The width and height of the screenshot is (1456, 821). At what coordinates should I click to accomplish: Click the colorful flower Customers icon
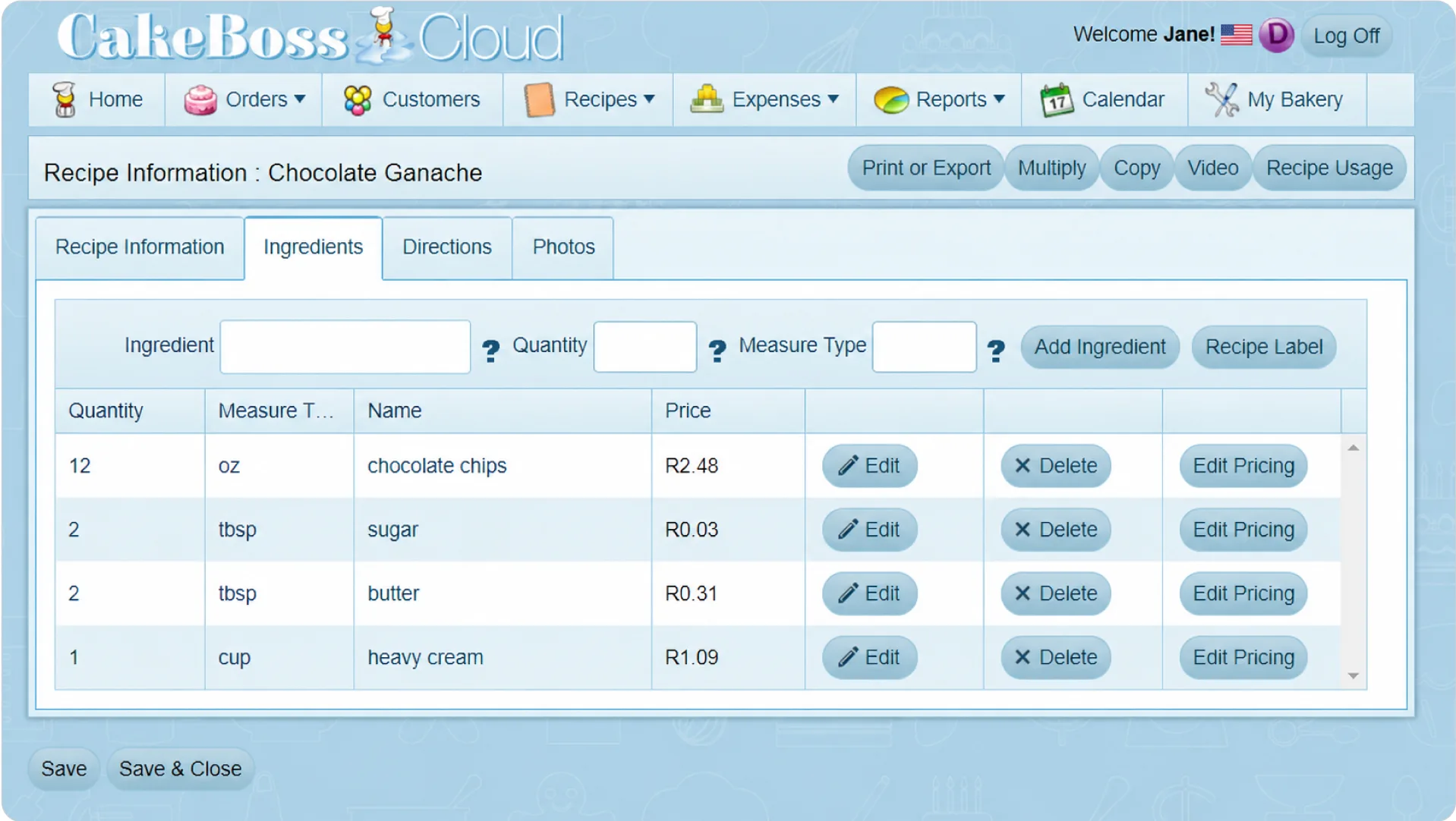pyautogui.click(x=358, y=99)
